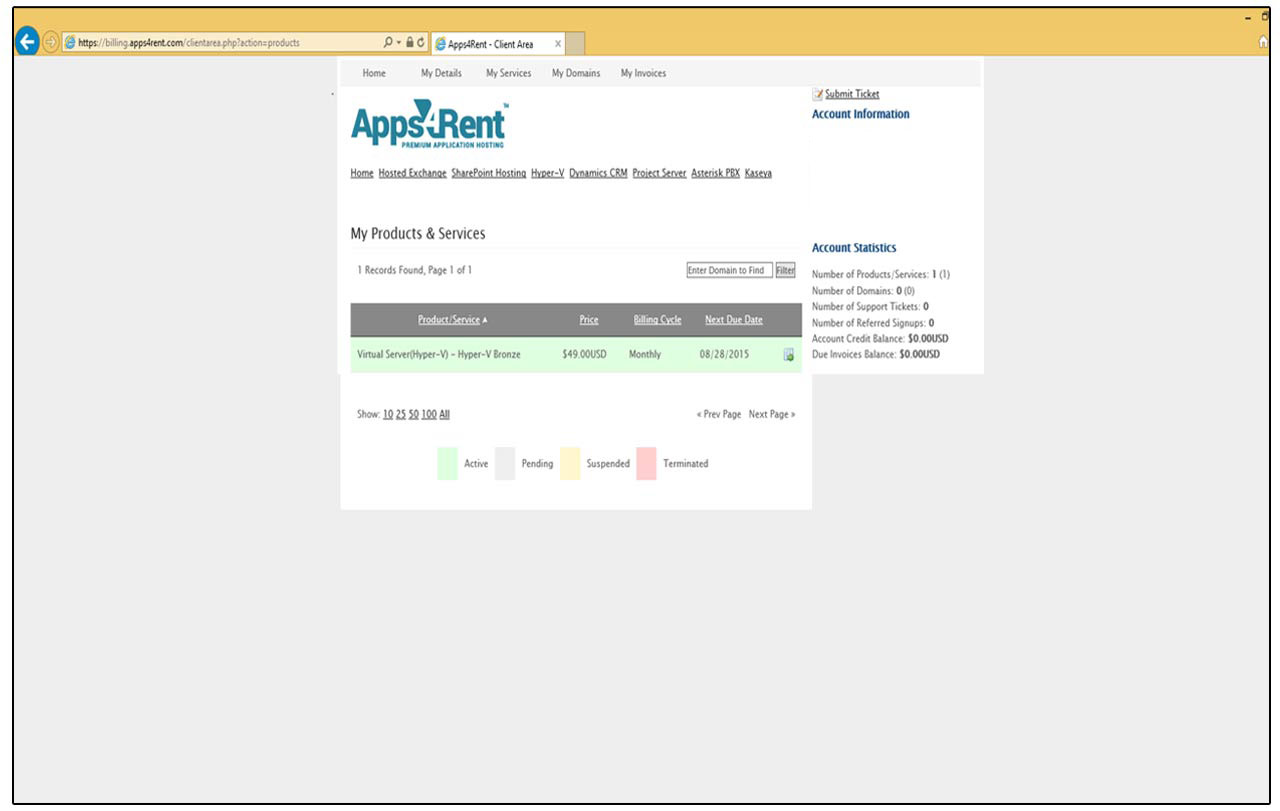Image resolution: width=1280 pixels, height=811 pixels.
Task: Select Virtual Server(Hyper-V) - Hyper-V Bronze row
Action: (x=576, y=354)
